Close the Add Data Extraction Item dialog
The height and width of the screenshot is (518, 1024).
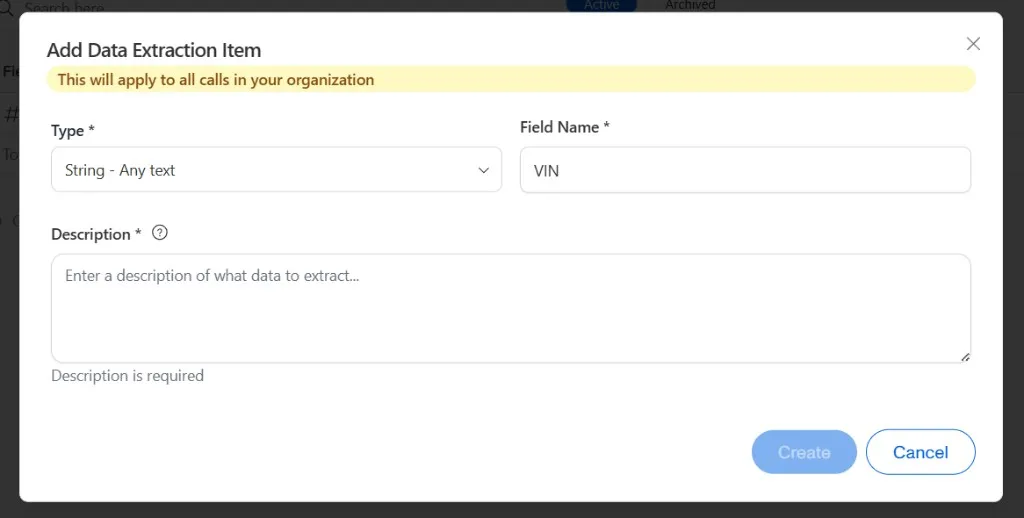973,44
